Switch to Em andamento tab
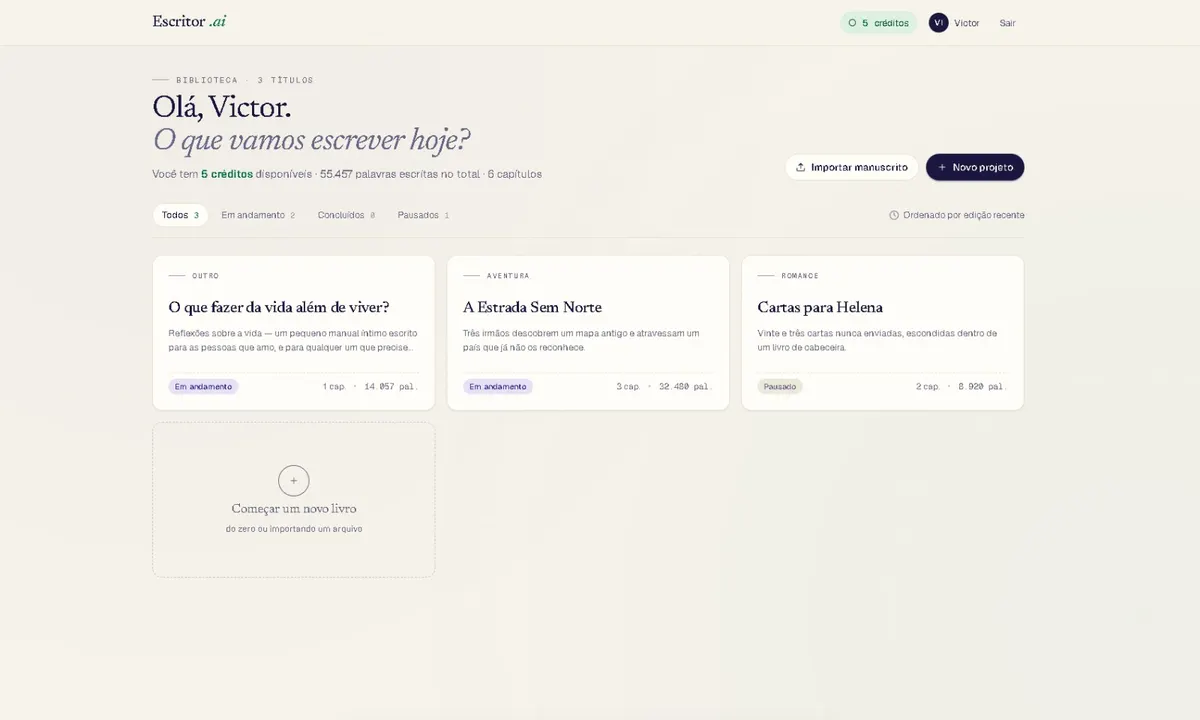Image resolution: width=1200 pixels, height=720 pixels. pos(258,215)
